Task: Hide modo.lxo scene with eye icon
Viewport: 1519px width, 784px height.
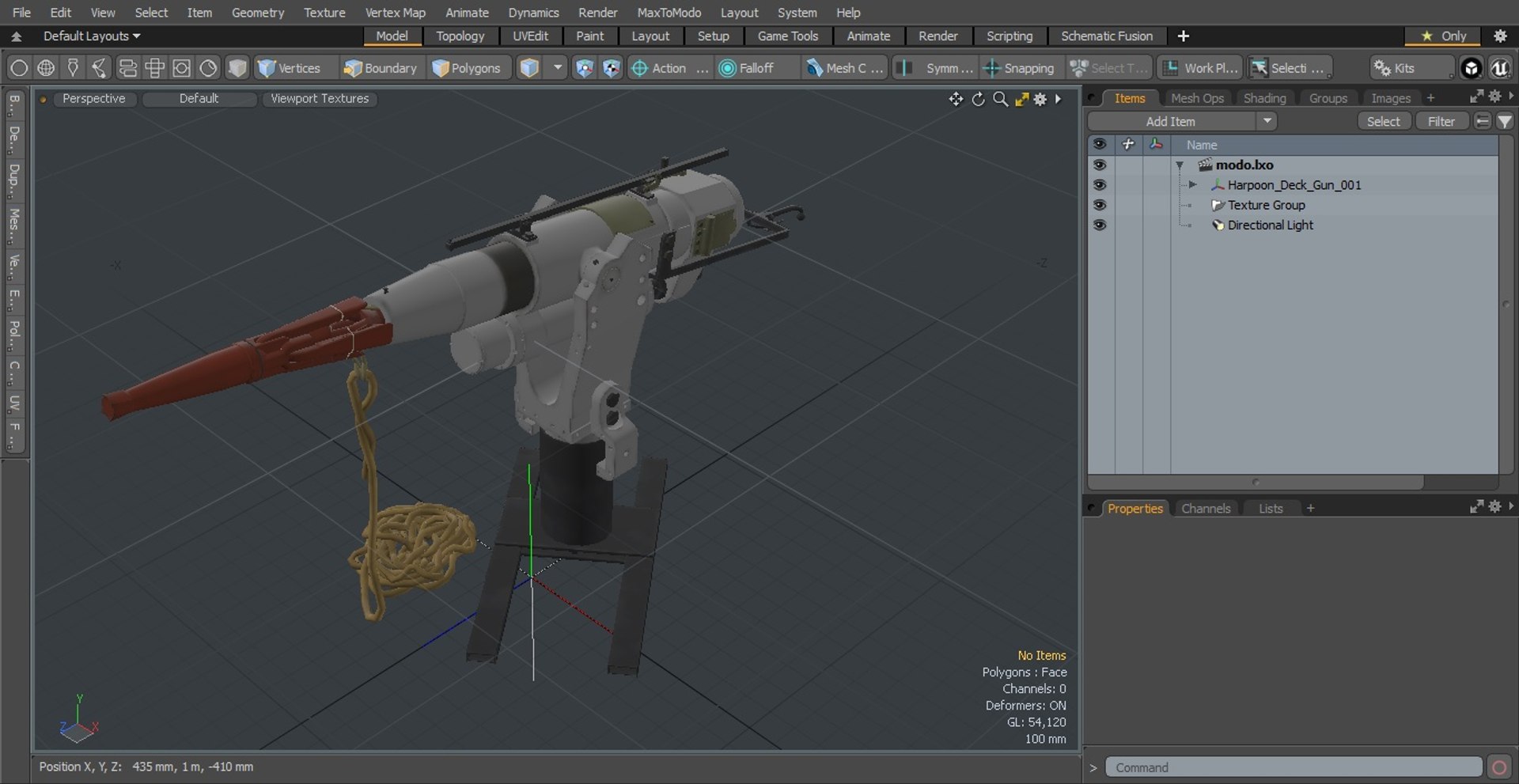Action: point(1100,165)
